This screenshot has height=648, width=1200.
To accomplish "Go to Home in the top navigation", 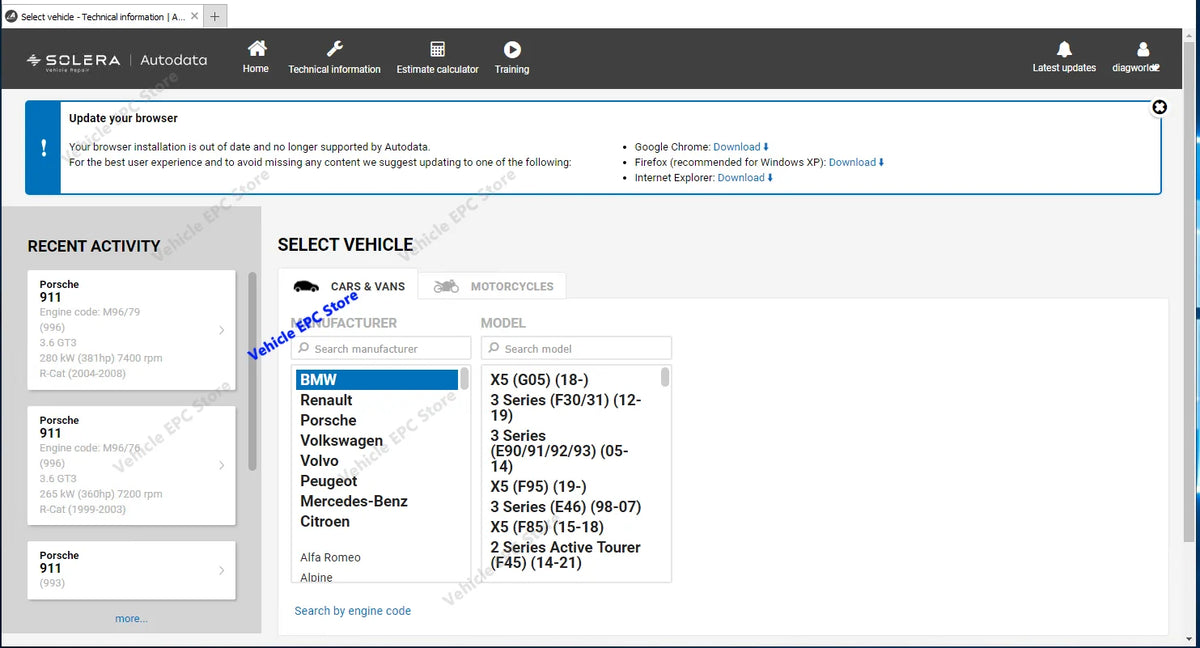I will click(256, 57).
